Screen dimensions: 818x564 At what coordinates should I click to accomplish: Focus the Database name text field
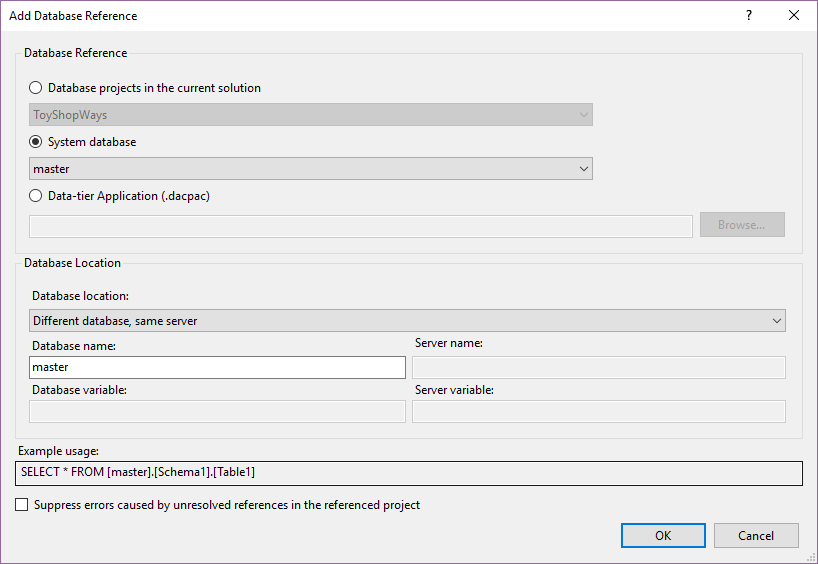click(x=217, y=367)
